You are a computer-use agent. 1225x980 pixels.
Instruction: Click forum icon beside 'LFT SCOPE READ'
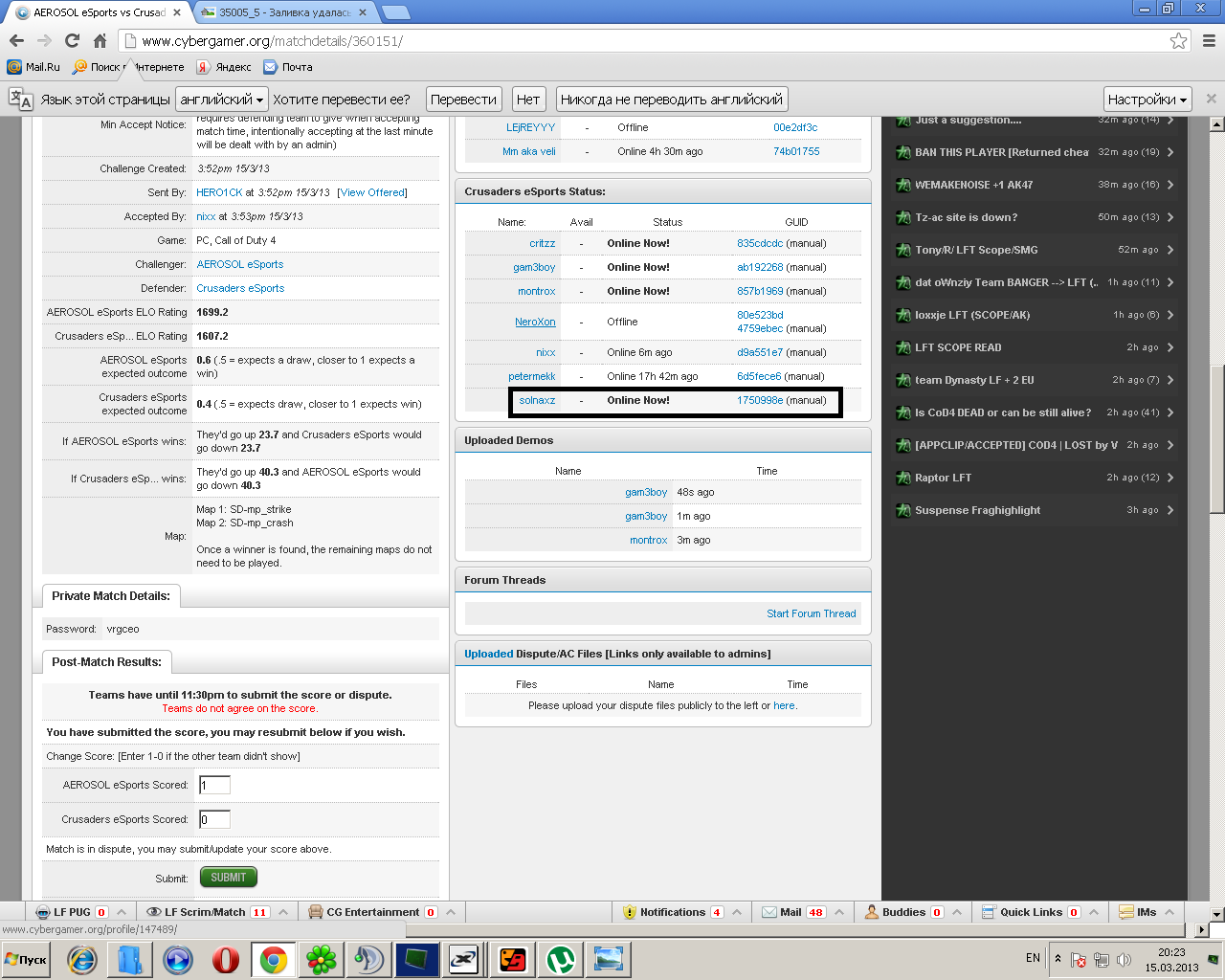point(902,347)
